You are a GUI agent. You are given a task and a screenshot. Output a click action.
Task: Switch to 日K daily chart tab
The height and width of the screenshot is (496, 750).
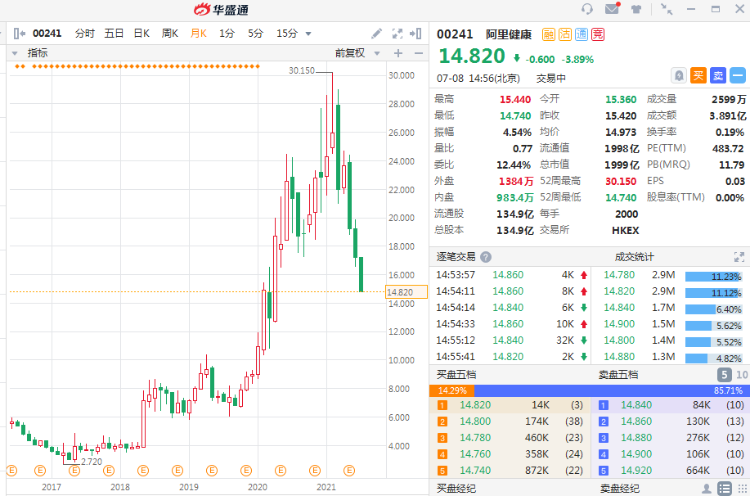point(142,33)
